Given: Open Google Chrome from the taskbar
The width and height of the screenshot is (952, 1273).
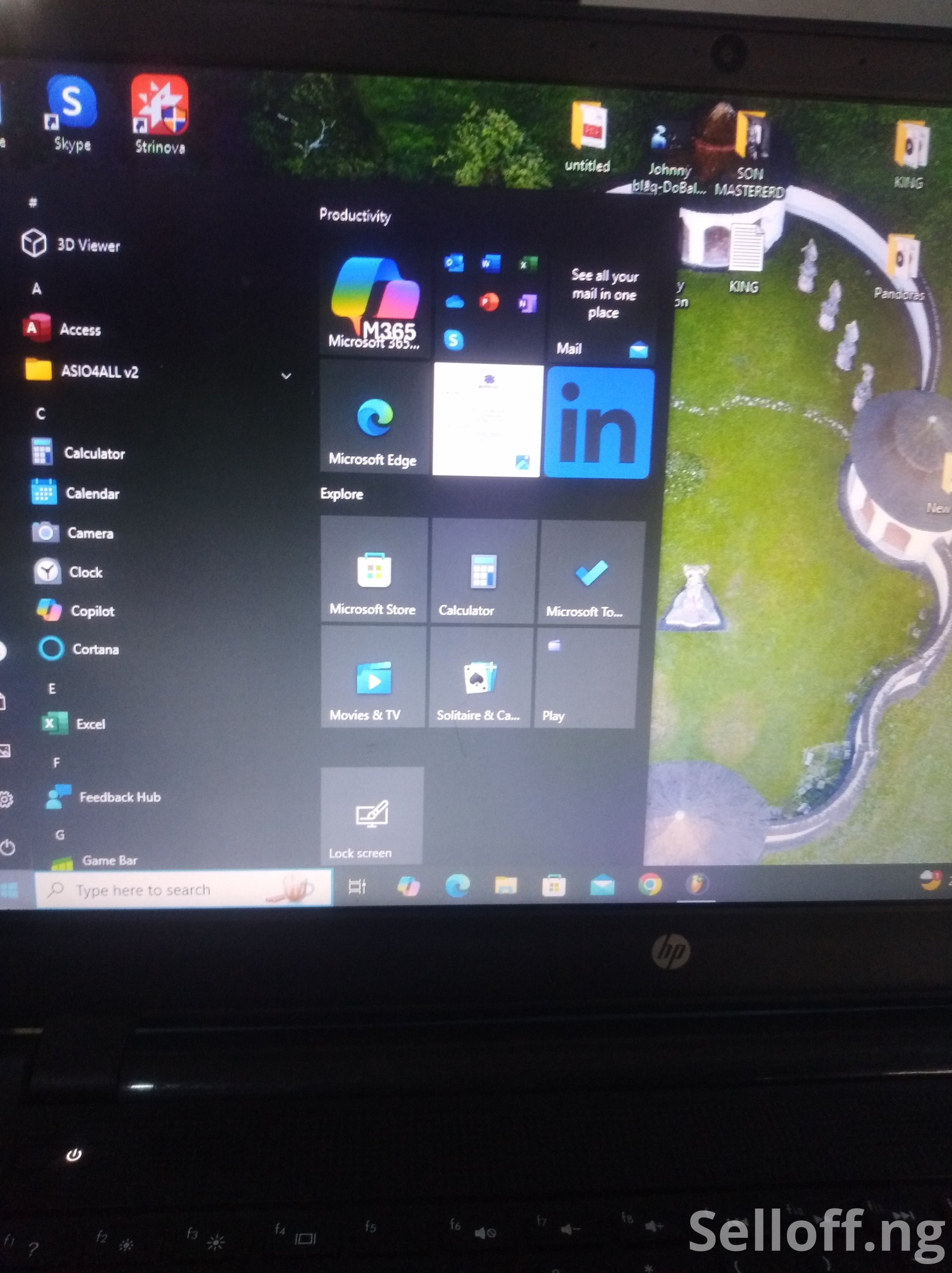Looking at the screenshot, I should tap(650, 884).
